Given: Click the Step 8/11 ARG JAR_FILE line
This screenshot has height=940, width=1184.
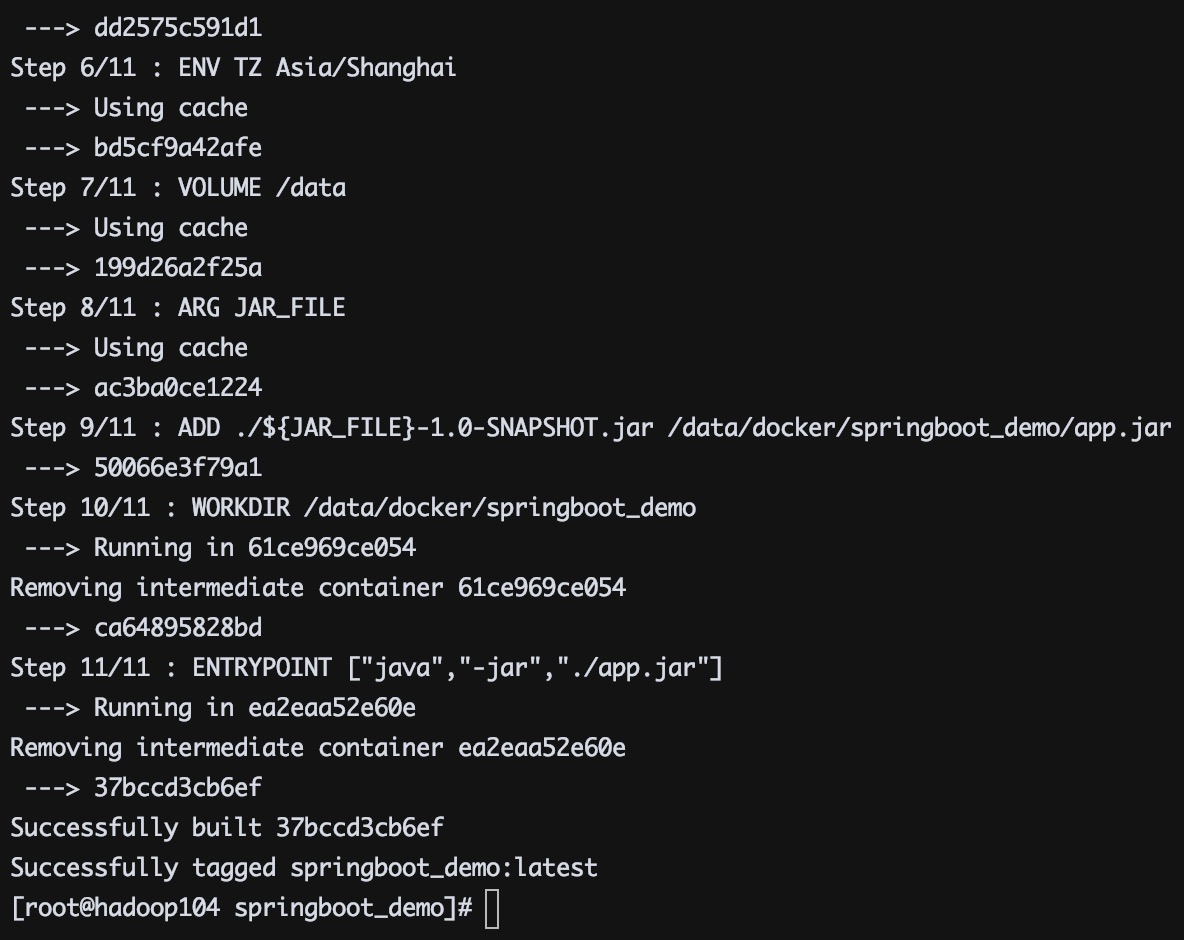Looking at the screenshot, I should [178, 308].
